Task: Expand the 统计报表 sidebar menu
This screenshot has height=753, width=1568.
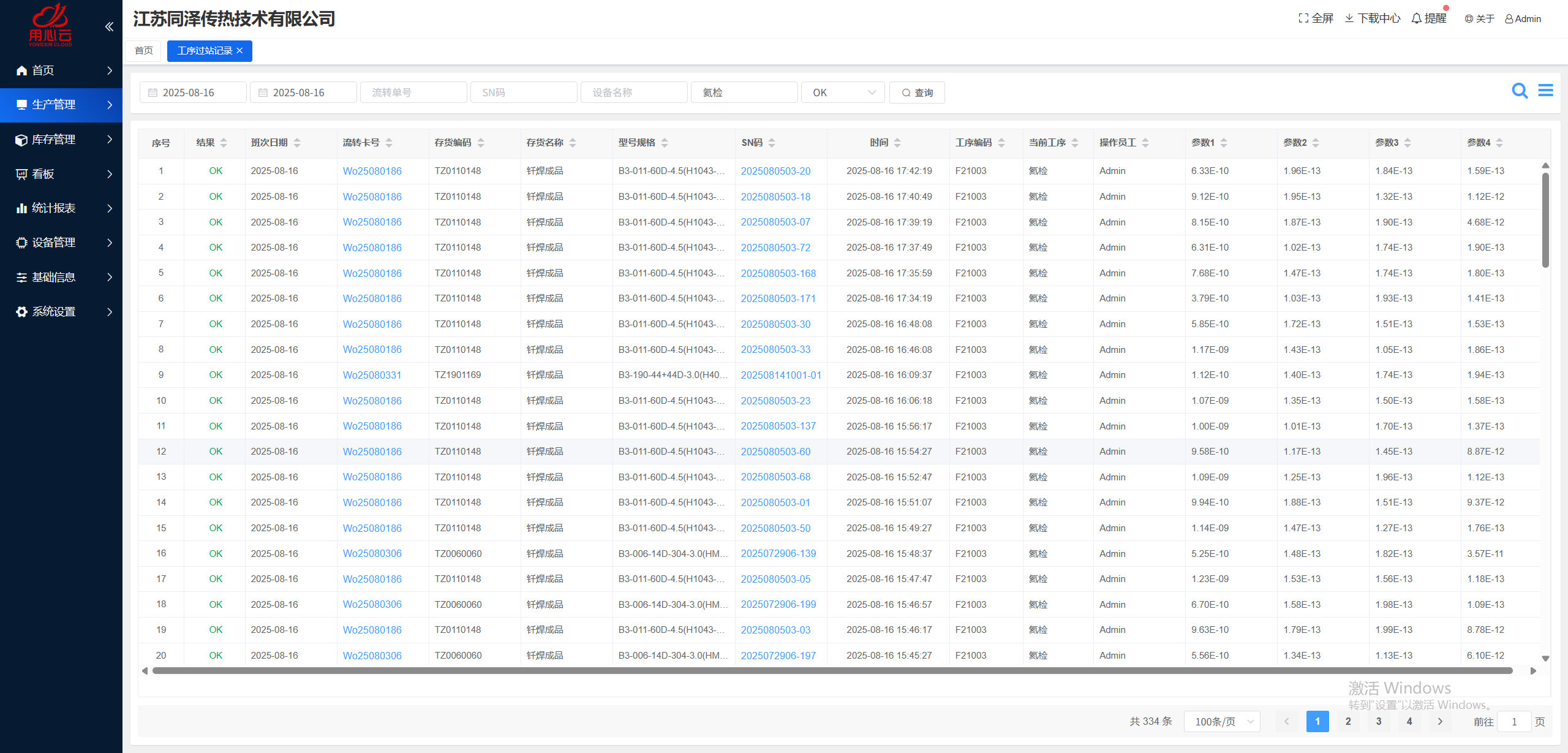Action: [61, 208]
